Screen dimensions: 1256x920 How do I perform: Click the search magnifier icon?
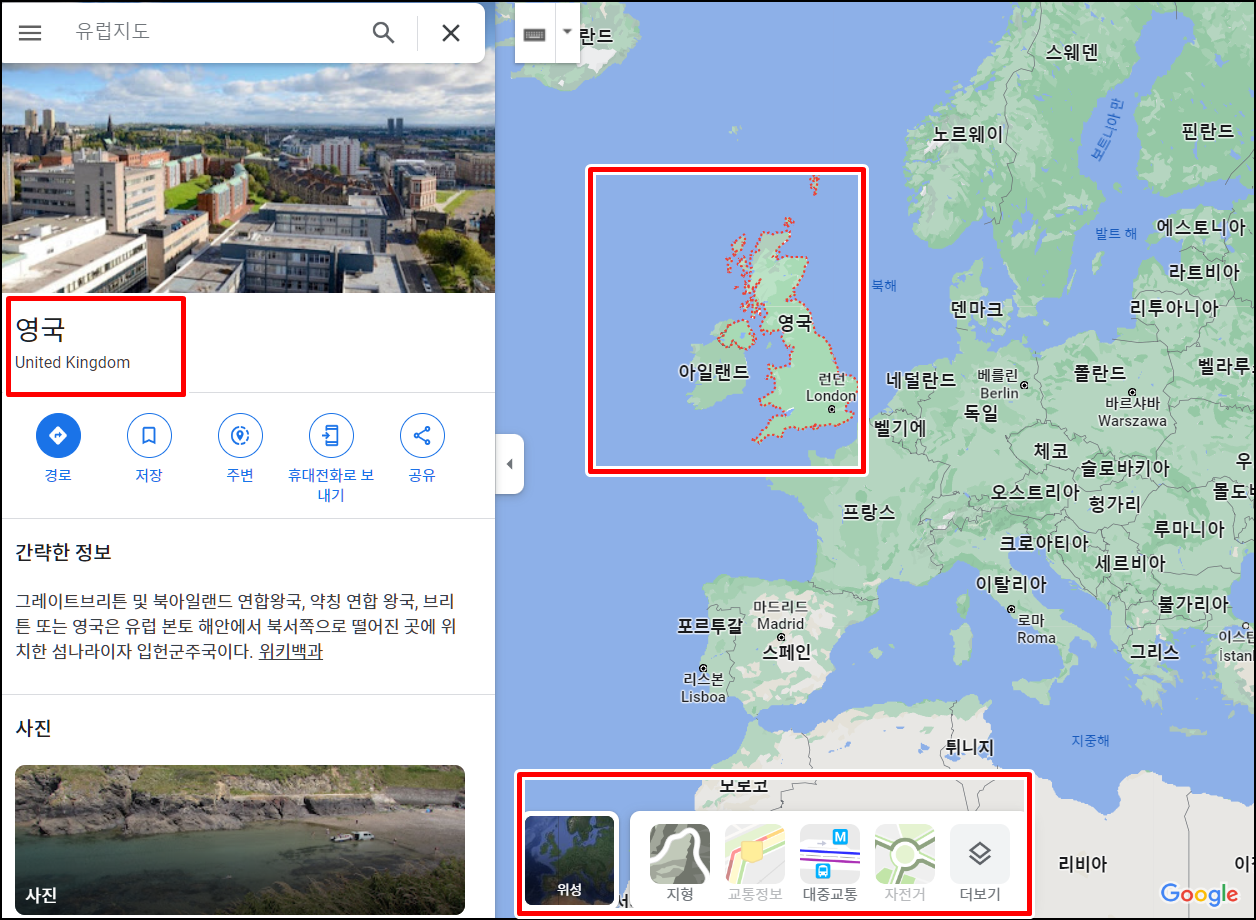(x=383, y=33)
